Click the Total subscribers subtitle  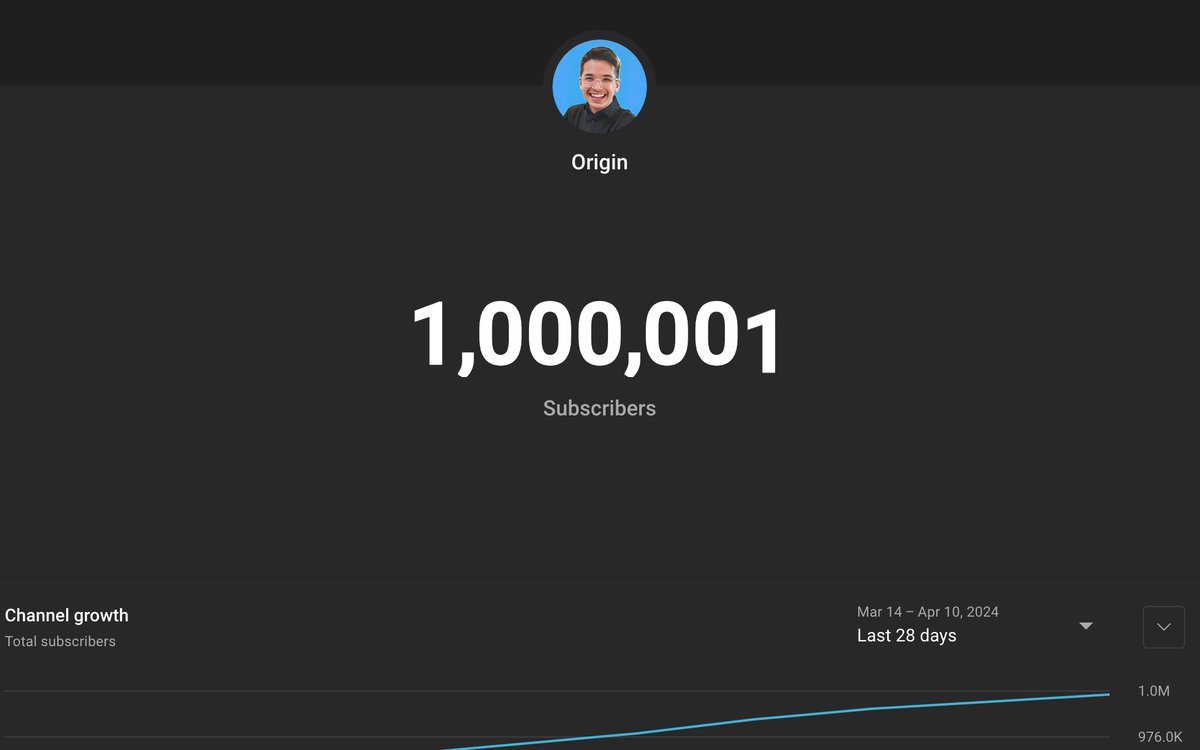(x=60, y=641)
